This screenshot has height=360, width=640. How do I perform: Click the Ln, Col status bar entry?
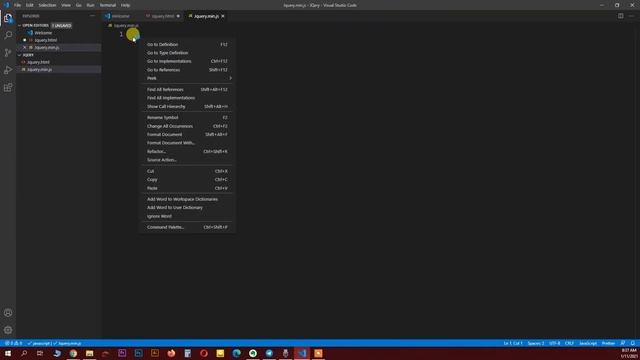[513, 343]
